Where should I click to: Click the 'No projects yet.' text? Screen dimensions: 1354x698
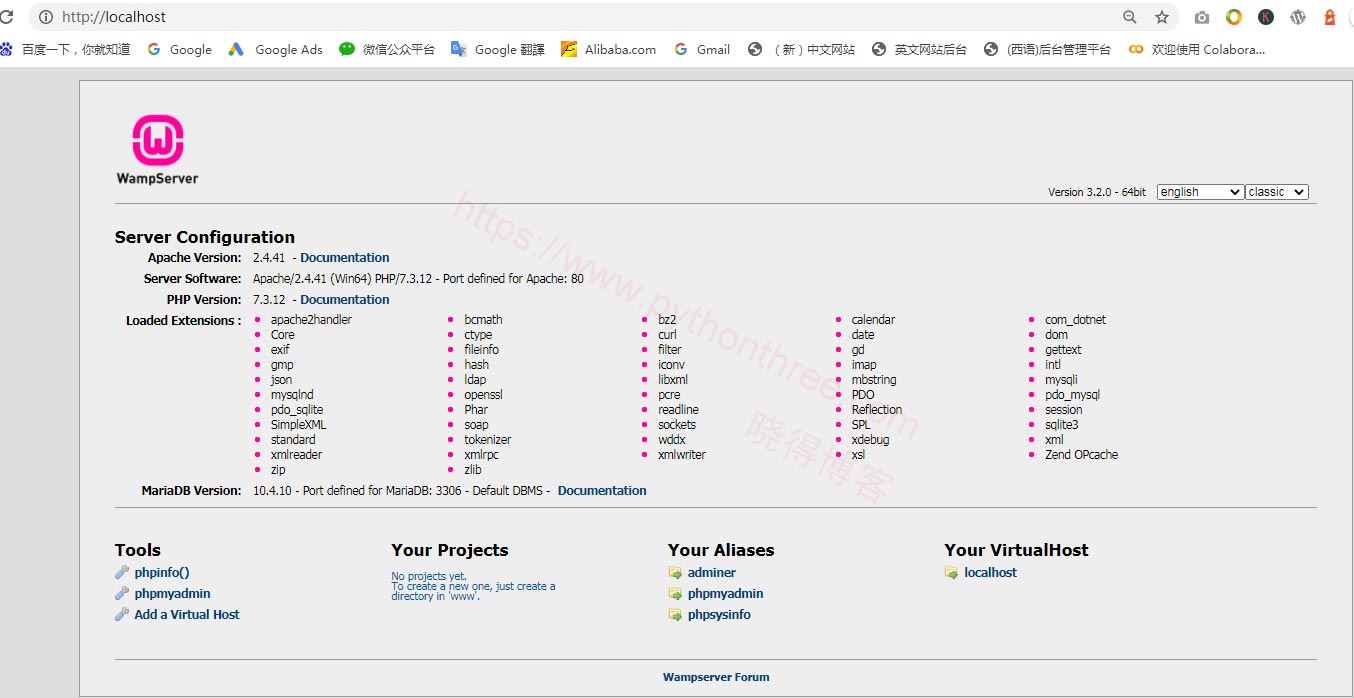pos(429,576)
